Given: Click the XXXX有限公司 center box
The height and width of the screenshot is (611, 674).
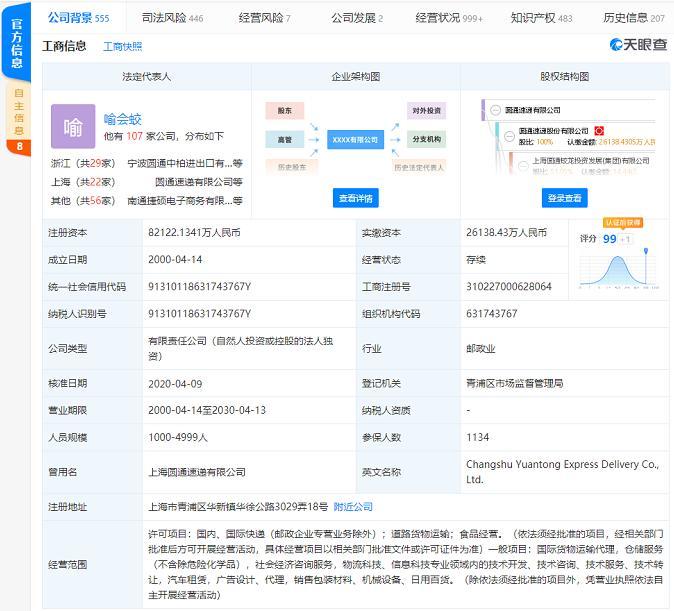Looking at the screenshot, I should click(x=355, y=140).
